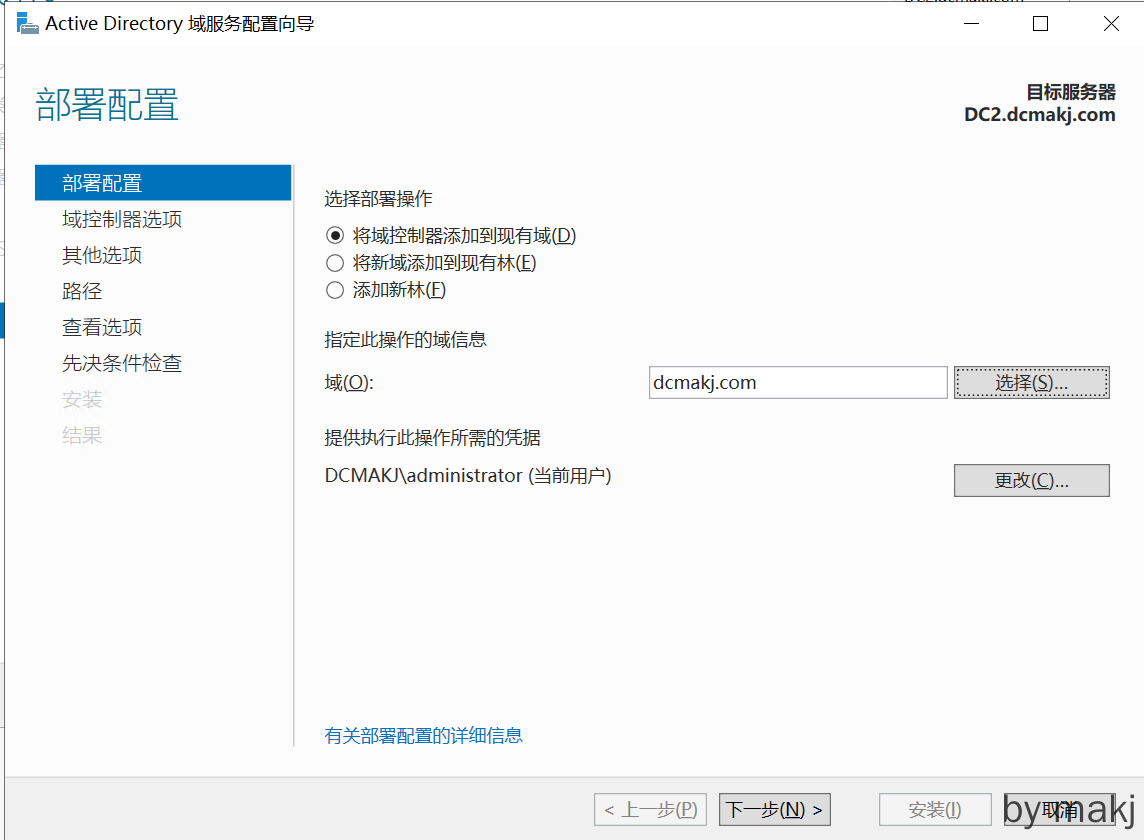Close the wizard window with X
This screenshot has width=1144, height=840.
coord(1111,24)
